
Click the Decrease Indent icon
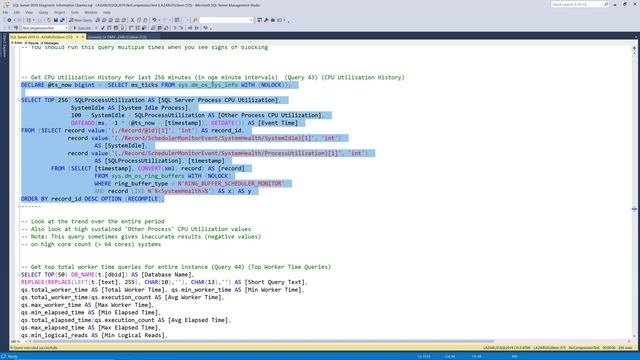click(190, 28)
